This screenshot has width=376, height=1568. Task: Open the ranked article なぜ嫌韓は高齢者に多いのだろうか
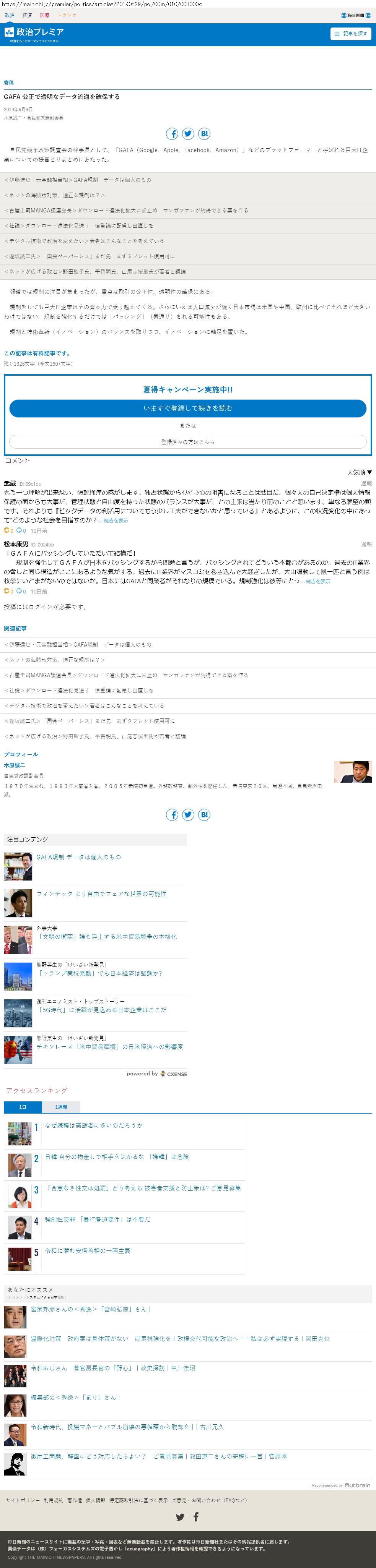(x=93, y=1125)
